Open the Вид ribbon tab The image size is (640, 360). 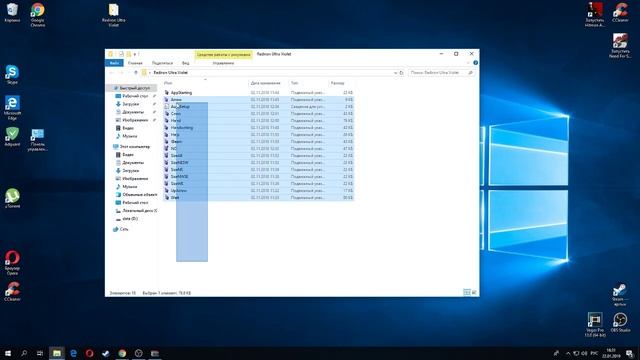pyautogui.click(x=185, y=63)
